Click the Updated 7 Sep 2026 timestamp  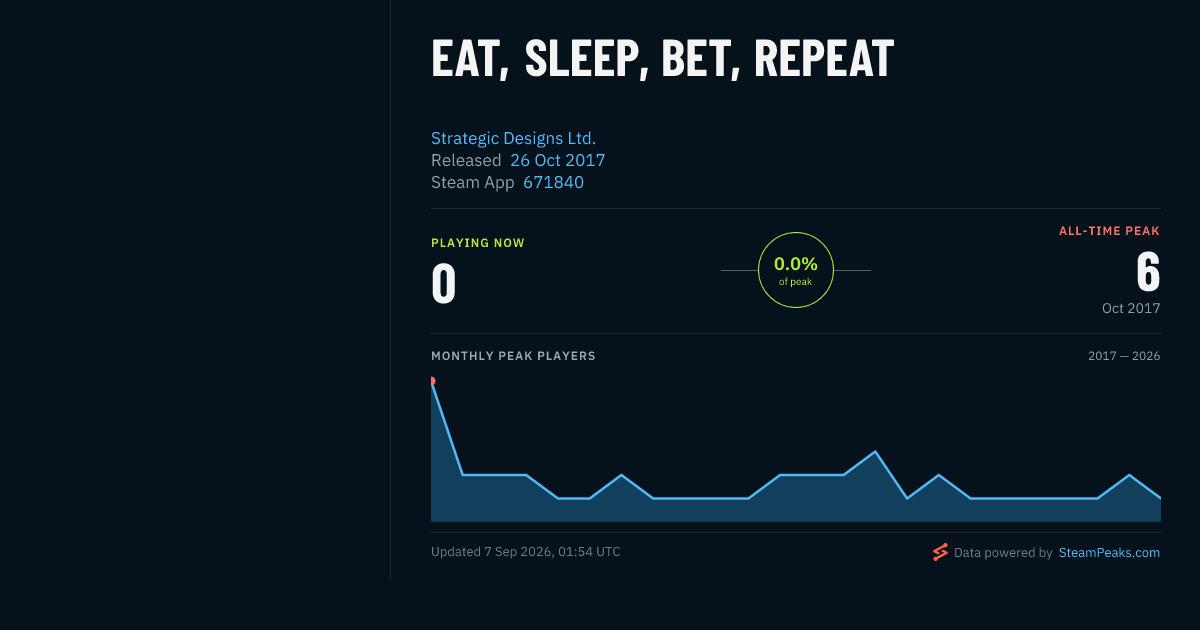click(526, 552)
